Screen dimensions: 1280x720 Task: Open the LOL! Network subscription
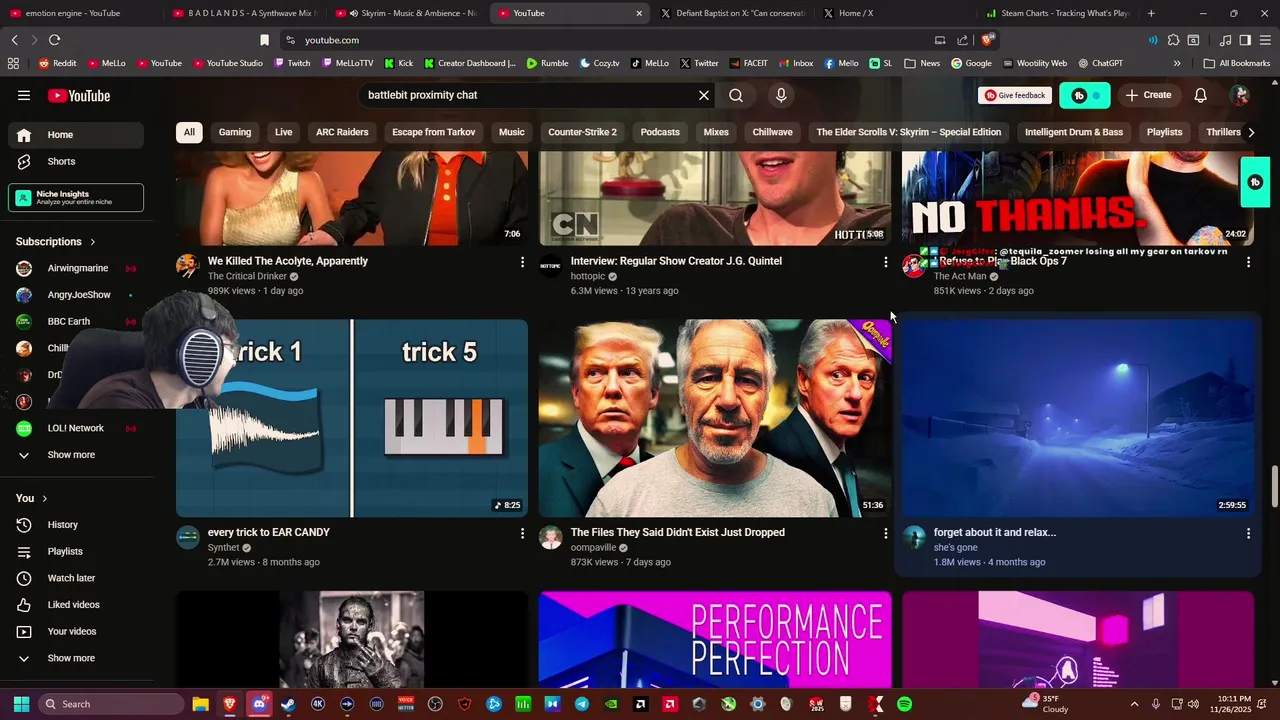click(x=75, y=428)
